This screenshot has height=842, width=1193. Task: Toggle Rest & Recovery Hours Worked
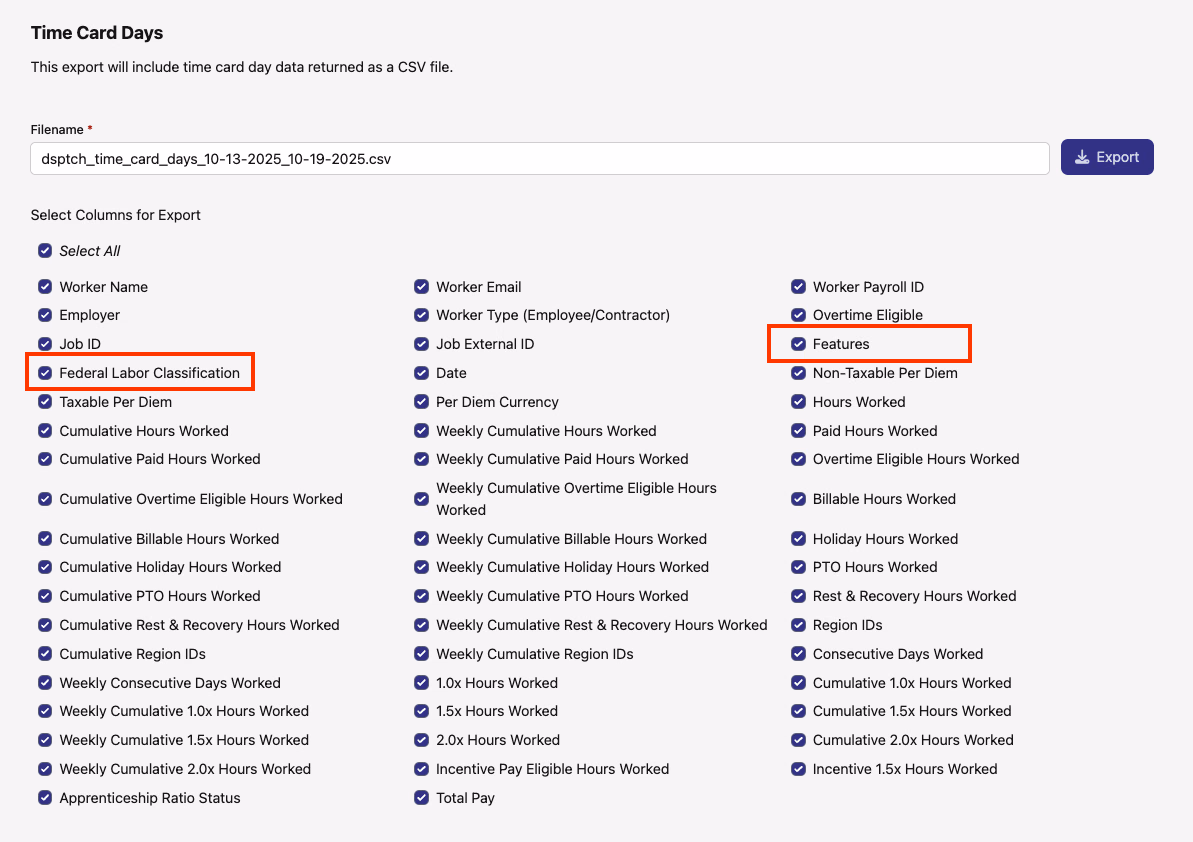tap(798, 596)
